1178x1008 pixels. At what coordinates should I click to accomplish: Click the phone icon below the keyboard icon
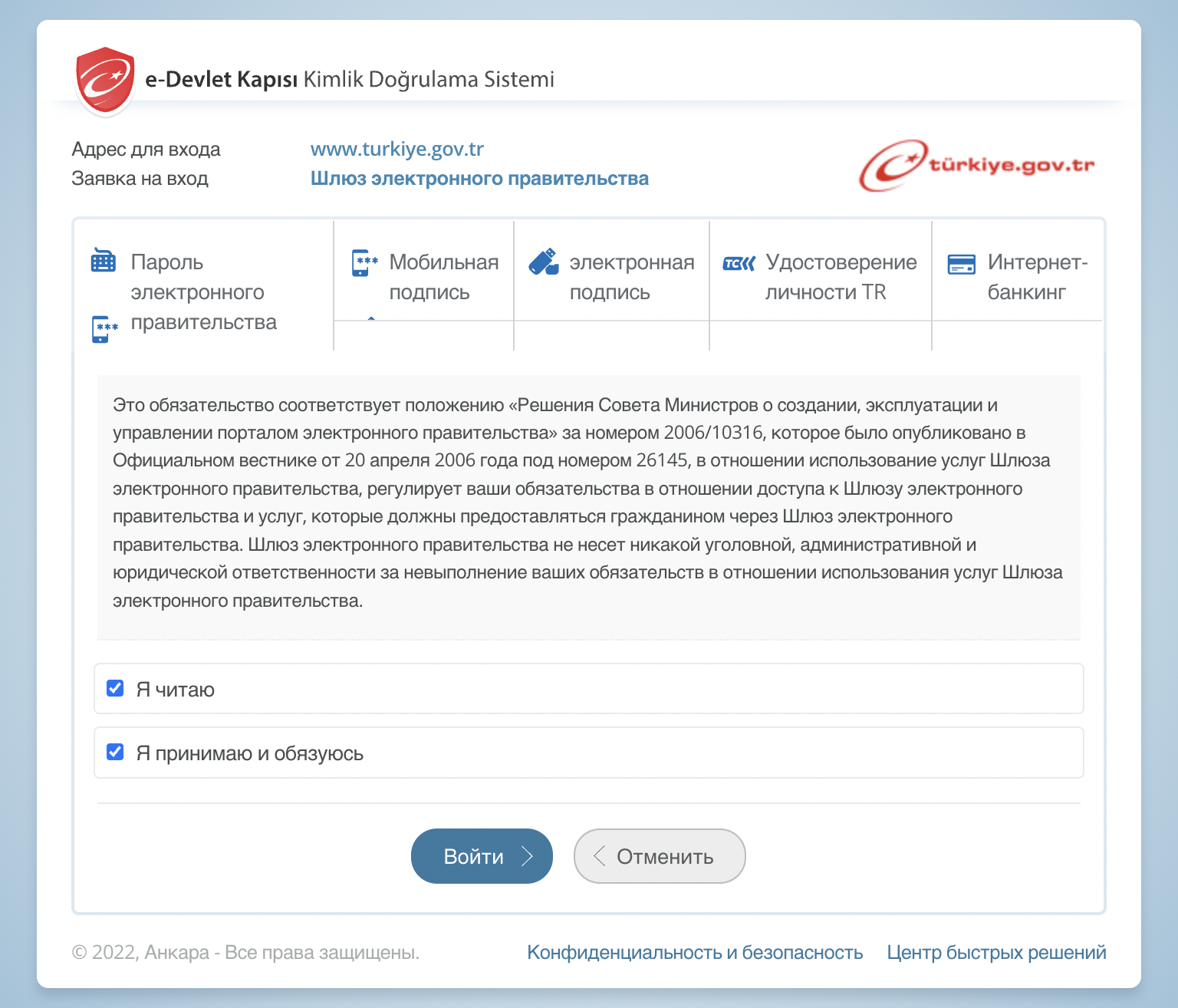click(x=104, y=328)
